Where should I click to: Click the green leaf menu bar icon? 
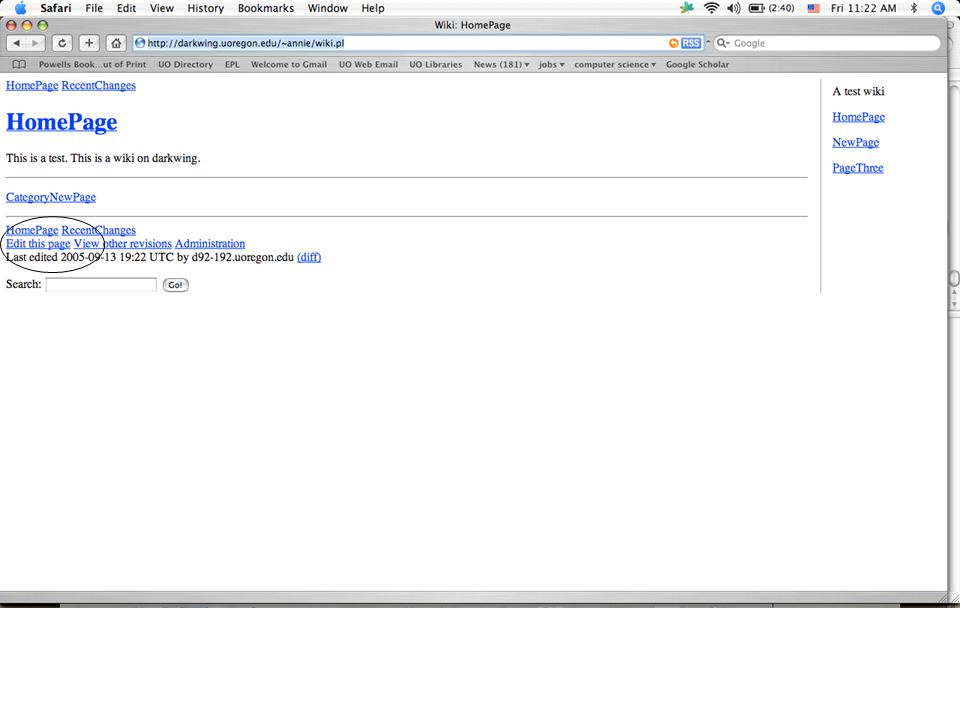(687, 8)
